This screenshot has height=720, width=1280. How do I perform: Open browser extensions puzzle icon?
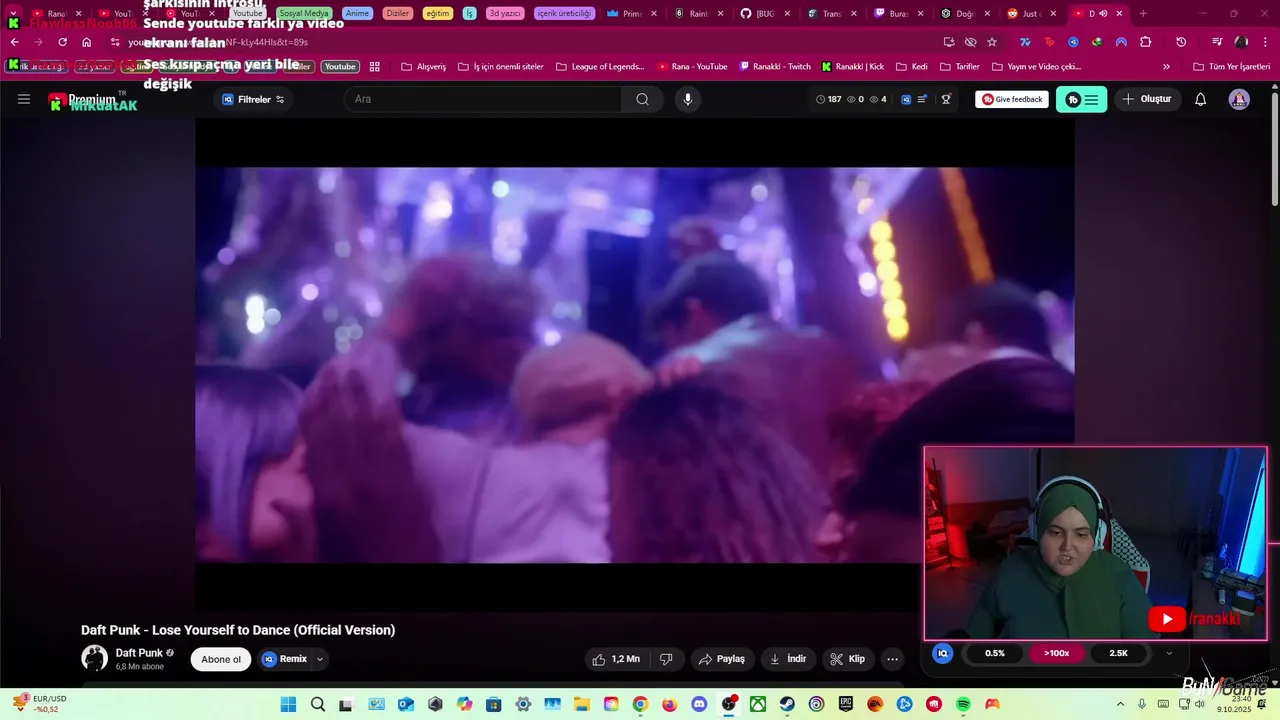pos(1146,42)
